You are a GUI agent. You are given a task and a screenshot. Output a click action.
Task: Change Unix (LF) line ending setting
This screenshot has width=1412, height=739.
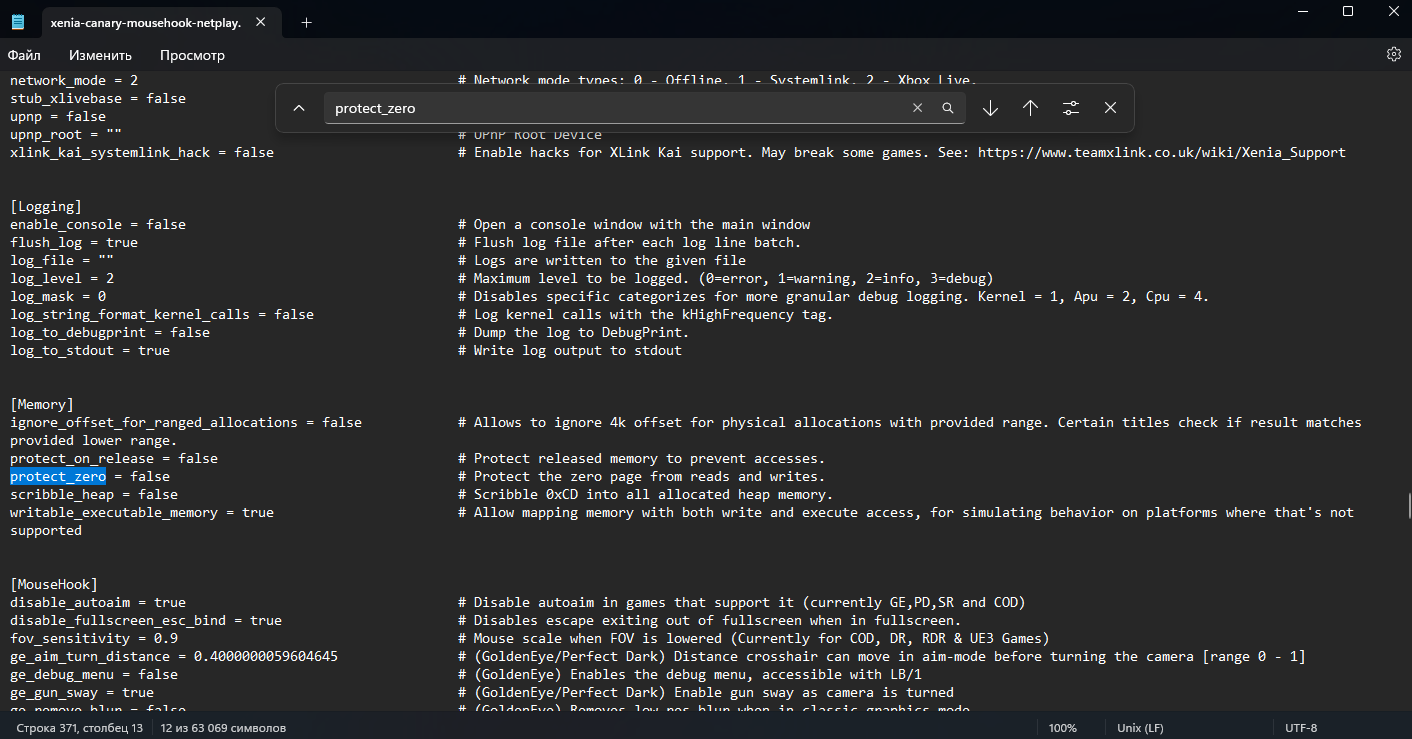(1140, 728)
